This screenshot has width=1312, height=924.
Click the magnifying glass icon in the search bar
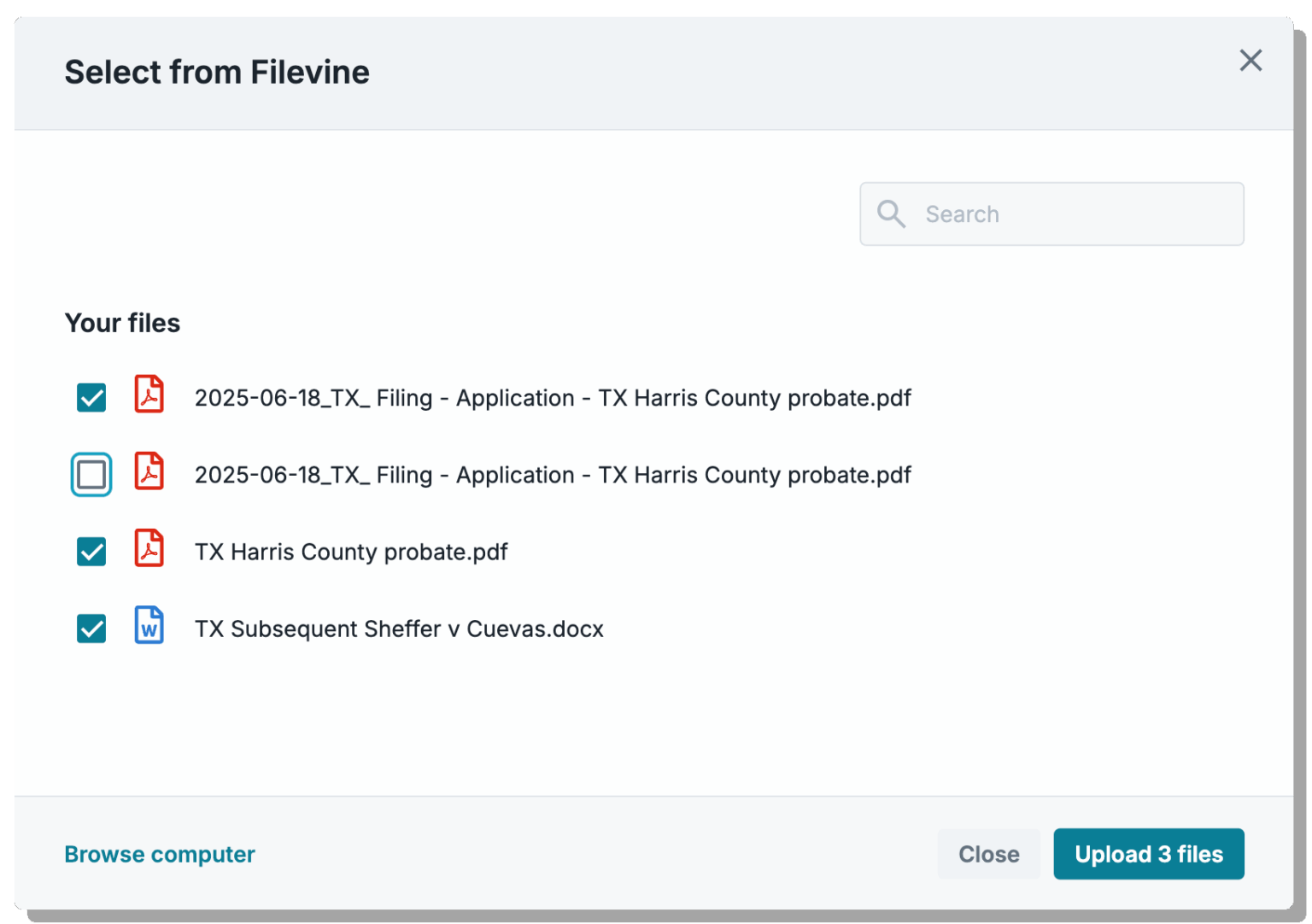click(x=892, y=213)
